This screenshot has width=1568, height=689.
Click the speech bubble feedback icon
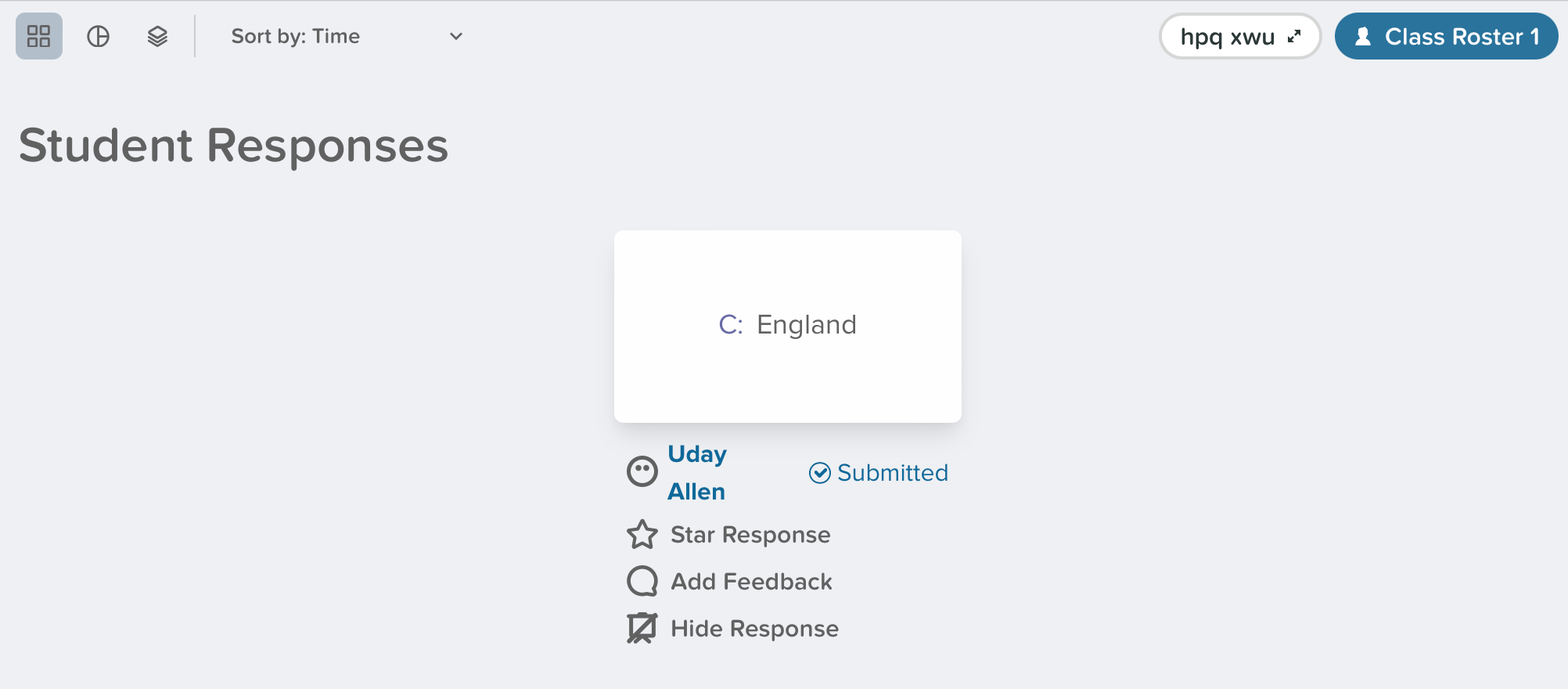pos(642,582)
